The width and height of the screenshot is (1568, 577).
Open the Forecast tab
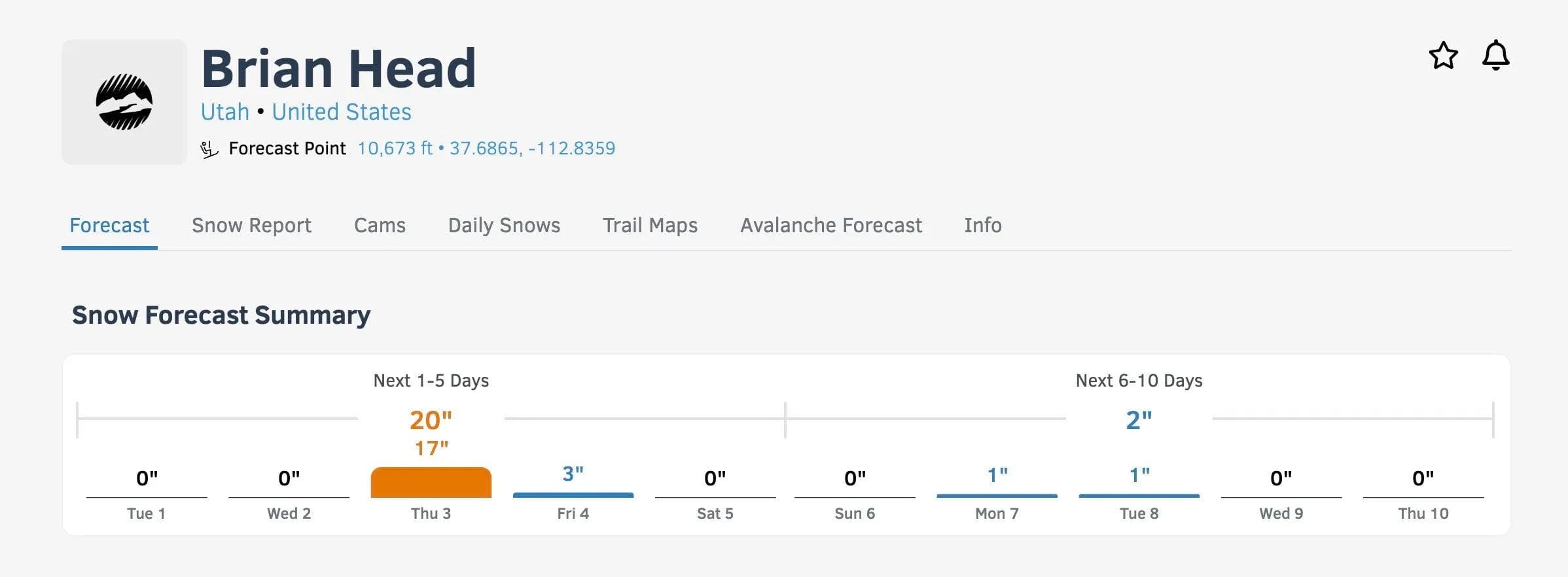(x=109, y=226)
